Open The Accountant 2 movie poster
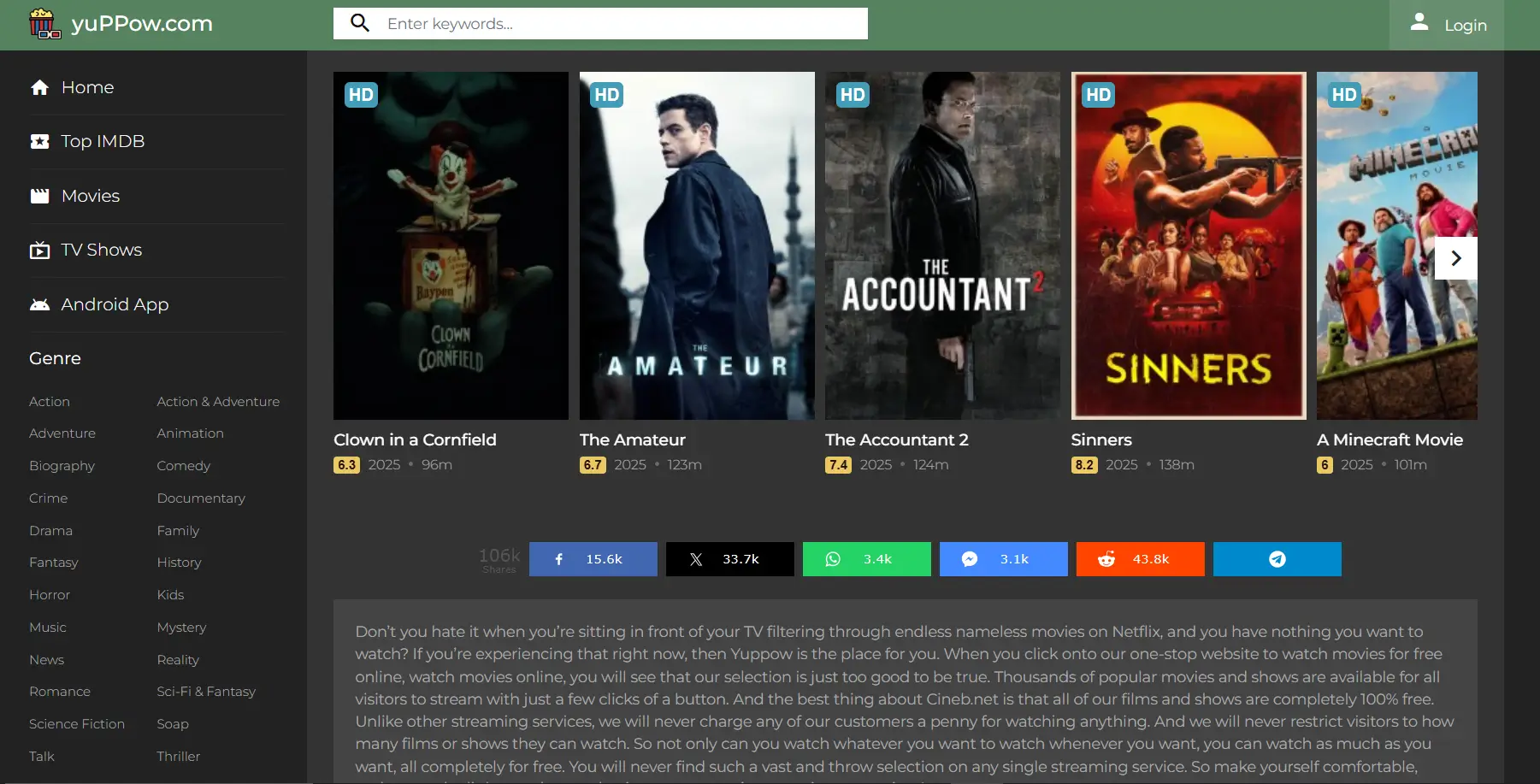 coord(942,245)
